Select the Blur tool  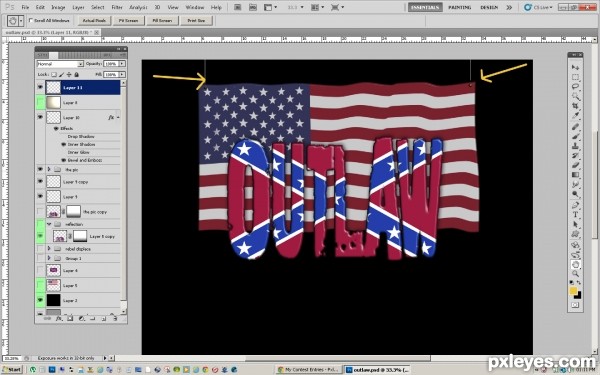(x=575, y=184)
